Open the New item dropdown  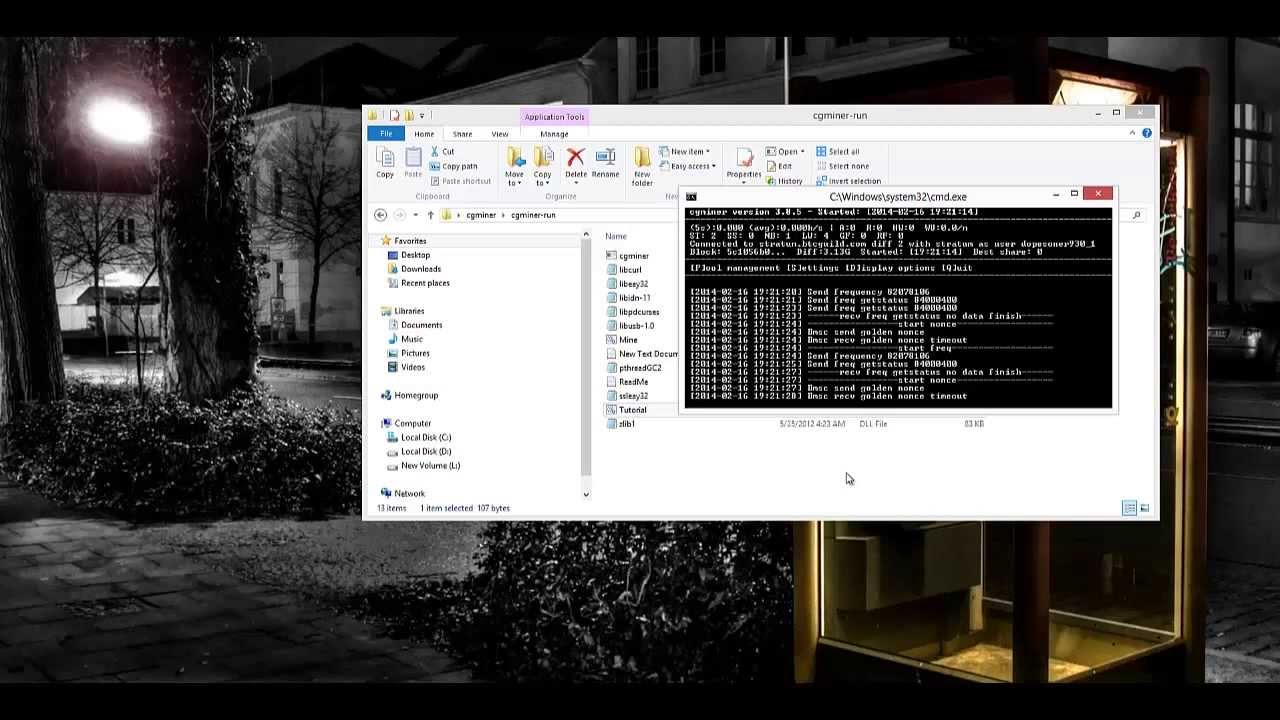click(x=686, y=152)
